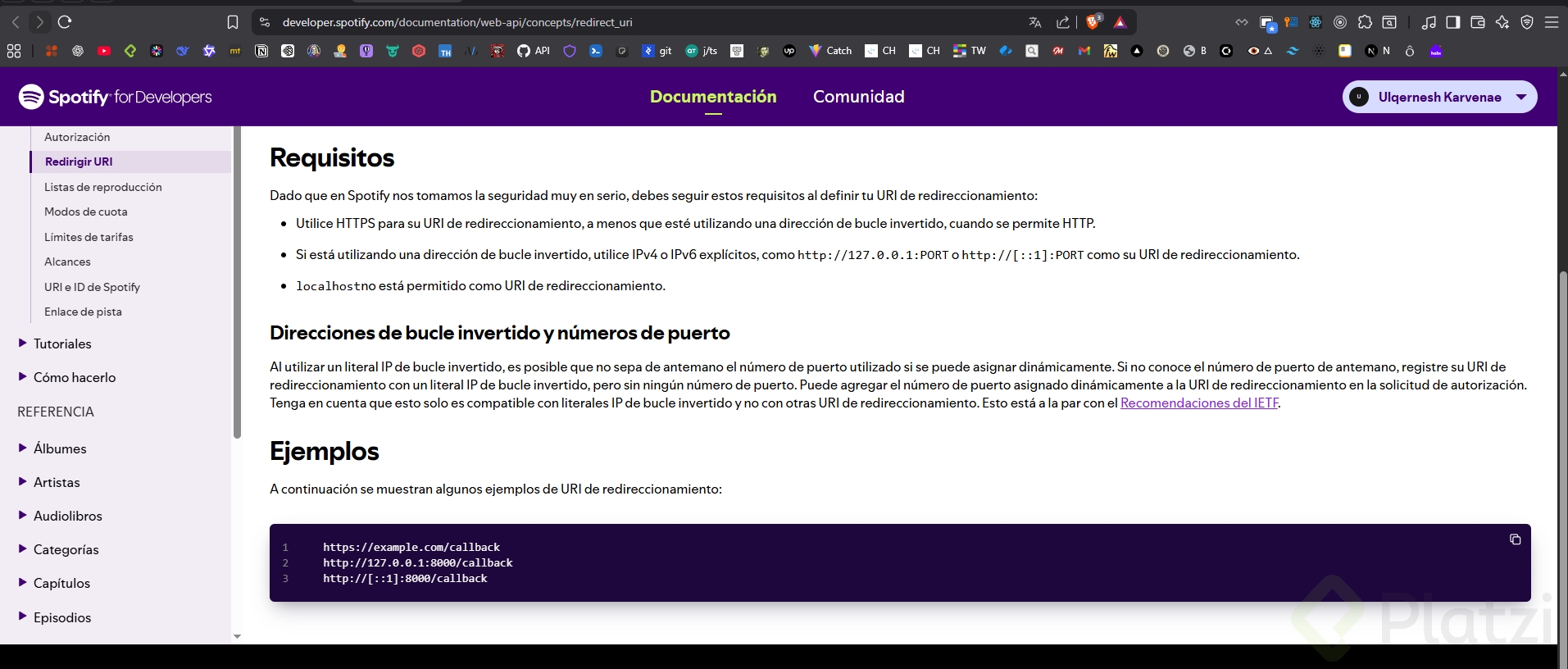Open the React DevTools extension icon

coord(1316,22)
